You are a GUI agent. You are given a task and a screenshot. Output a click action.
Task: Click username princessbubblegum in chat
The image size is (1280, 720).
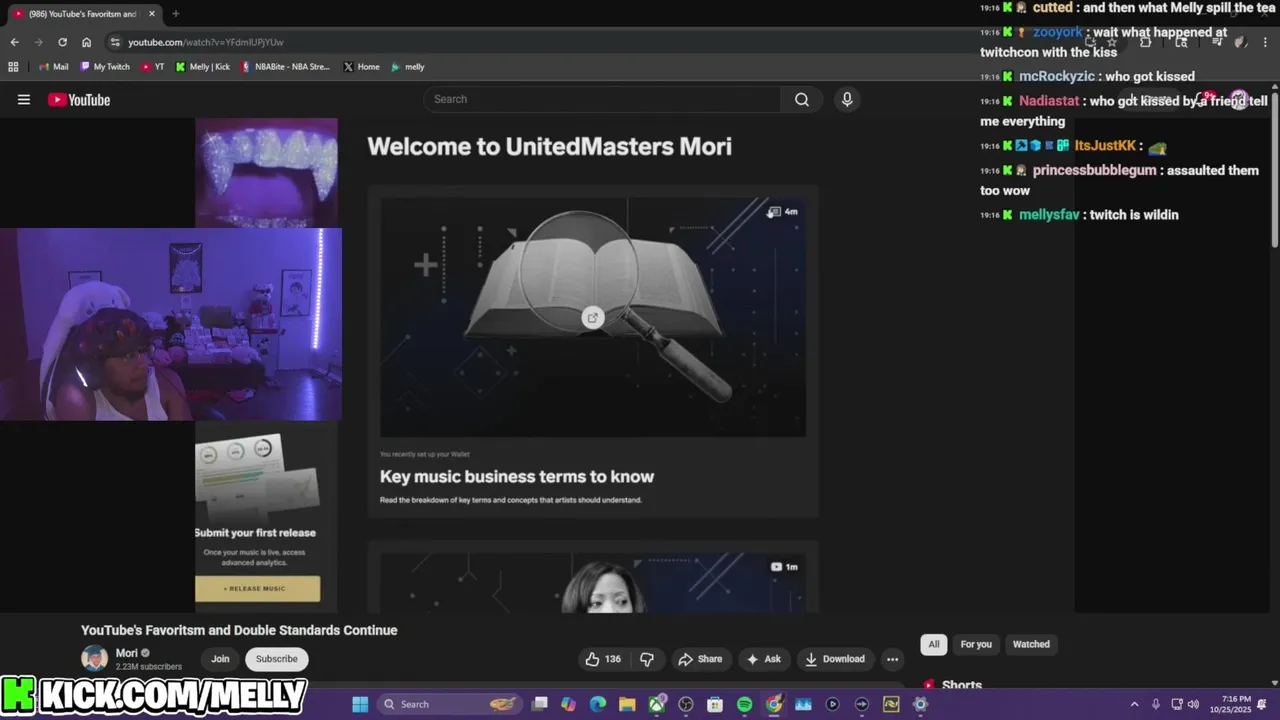pyautogui.click(x=1094, y=170)
